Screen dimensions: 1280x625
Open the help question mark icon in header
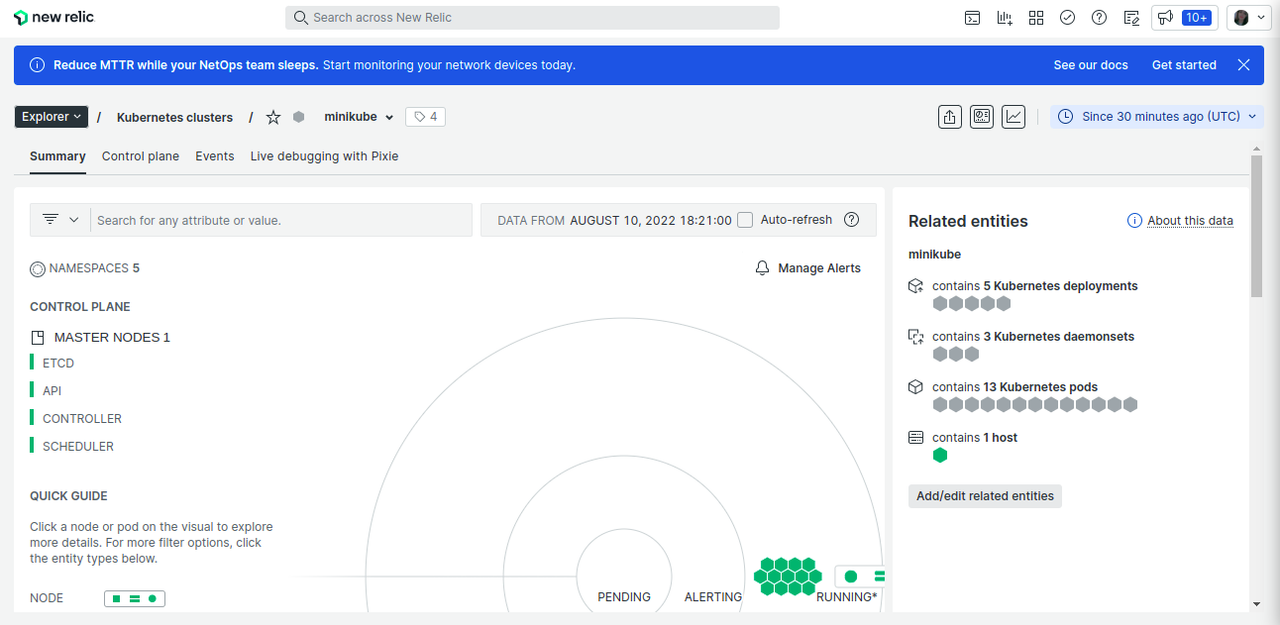1099,18
